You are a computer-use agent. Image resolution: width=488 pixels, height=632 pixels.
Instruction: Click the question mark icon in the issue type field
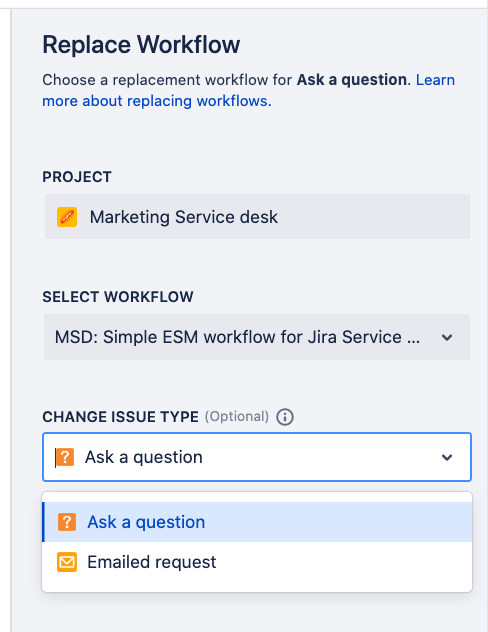point(65,457)
